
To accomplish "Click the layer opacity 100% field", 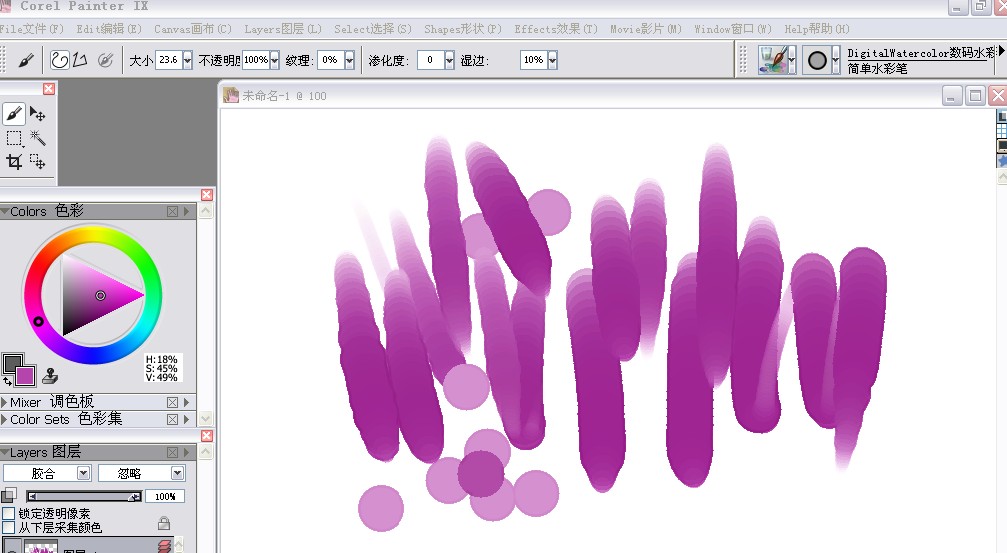I will tap(165, 496).
